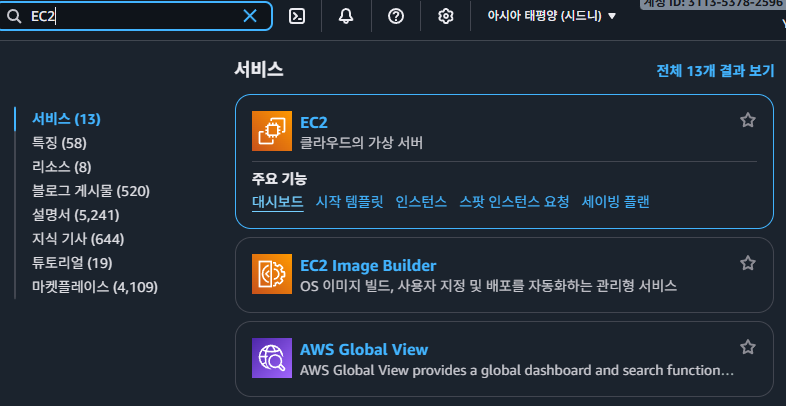The width and height of the screenshot is (786, 406).
Task: Favorite AWS Global View with star
Action: (747, 347)
